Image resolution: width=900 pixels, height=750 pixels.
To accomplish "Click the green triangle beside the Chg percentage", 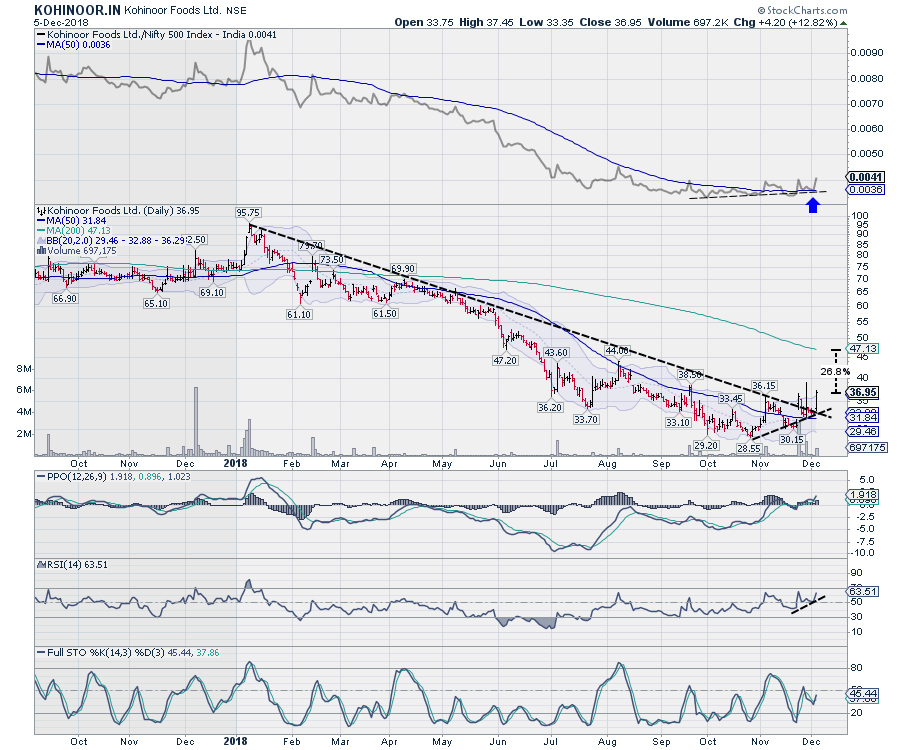I will 843,21.
